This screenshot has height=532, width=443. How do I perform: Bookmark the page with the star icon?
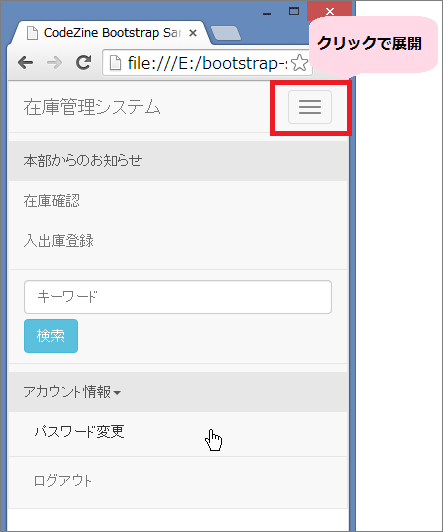[x=299, y=63]
